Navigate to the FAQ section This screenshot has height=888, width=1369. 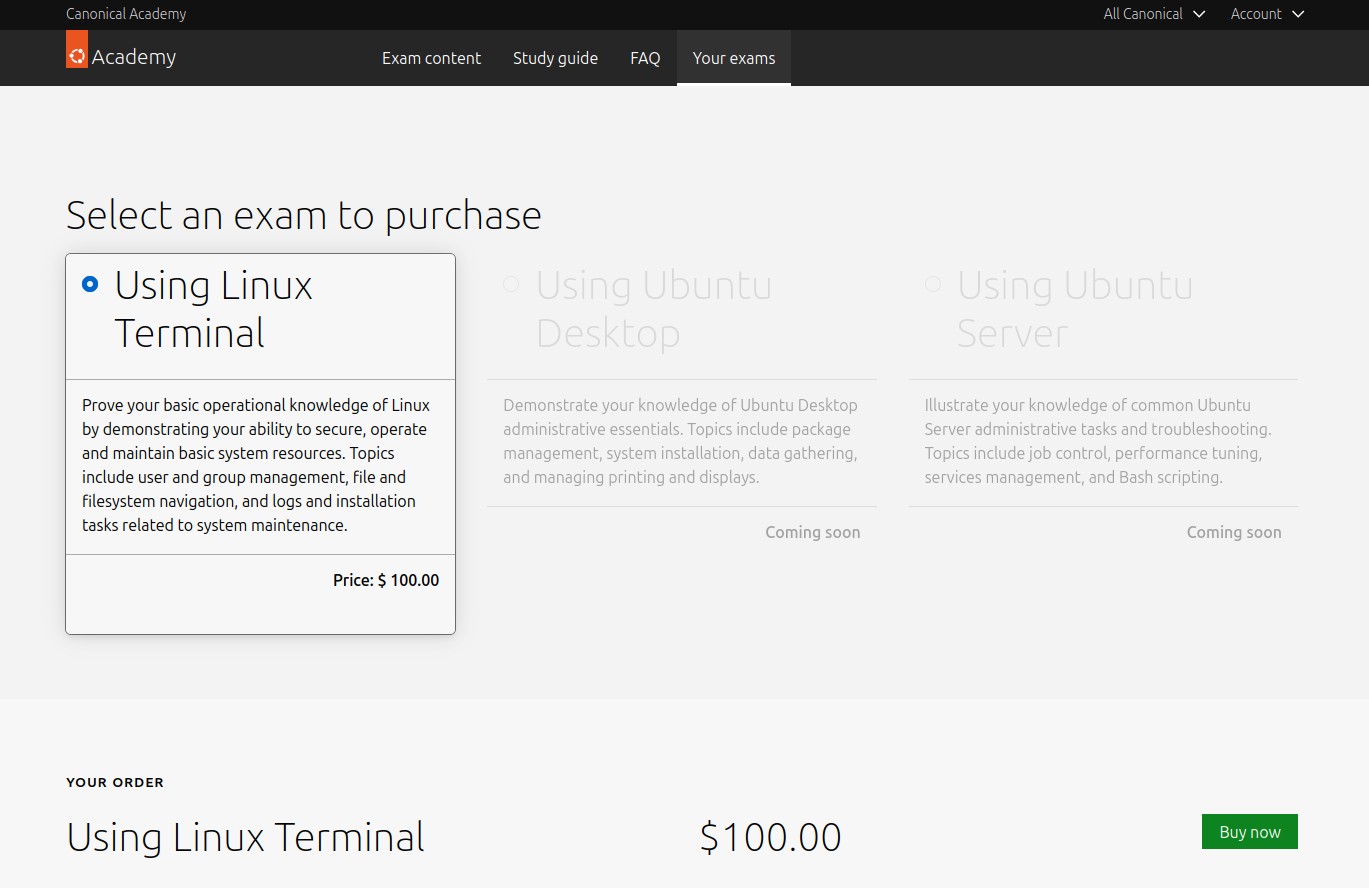click(645, 58)
